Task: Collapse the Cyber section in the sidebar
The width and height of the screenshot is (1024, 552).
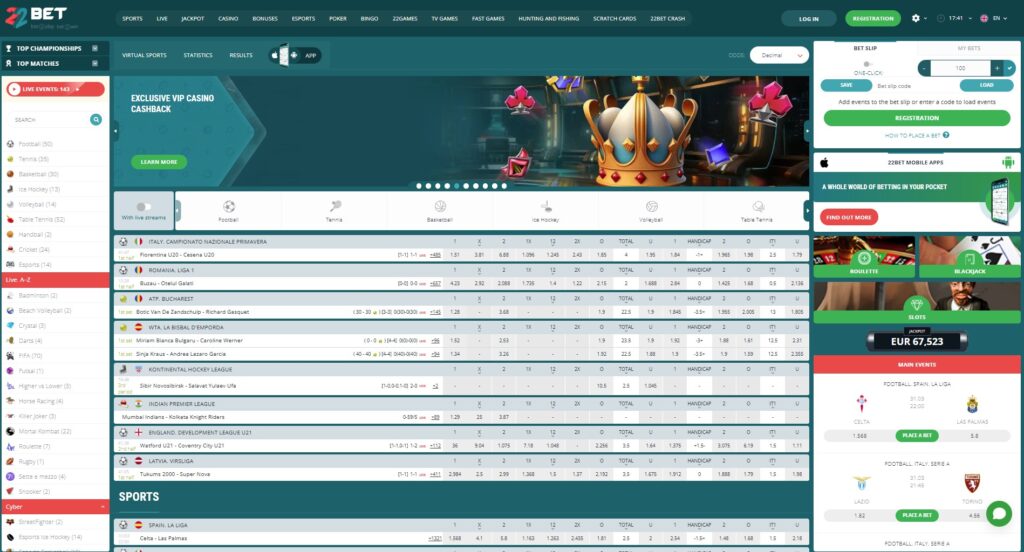Action: 103,507
